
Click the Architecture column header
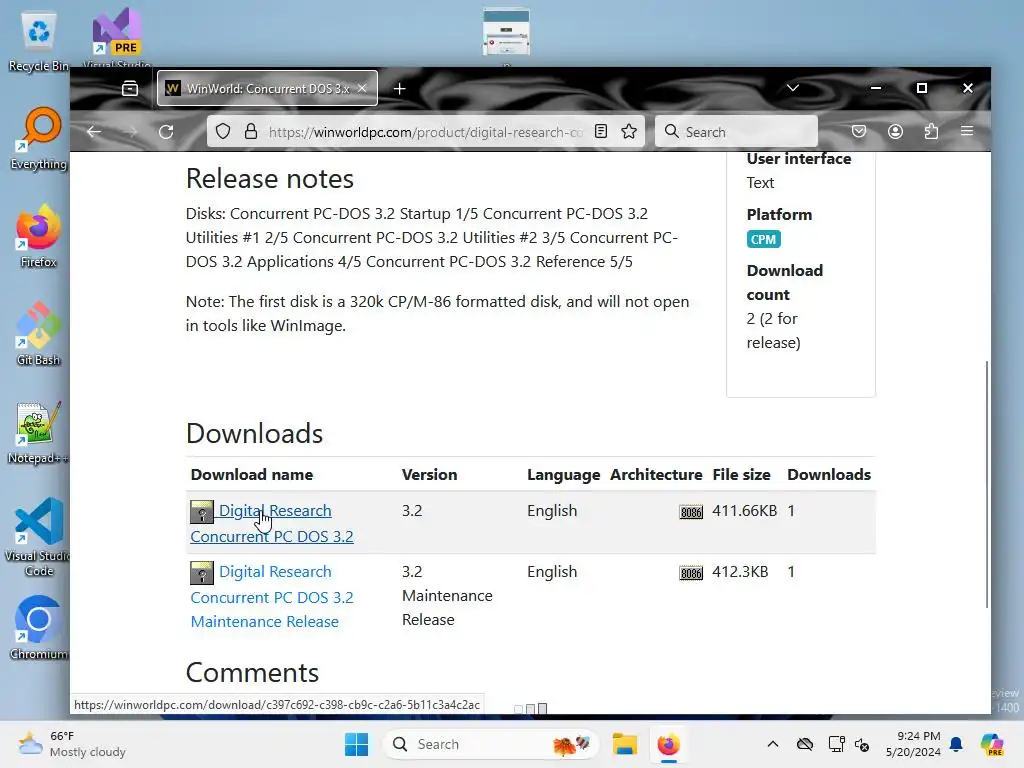point(656,475)
